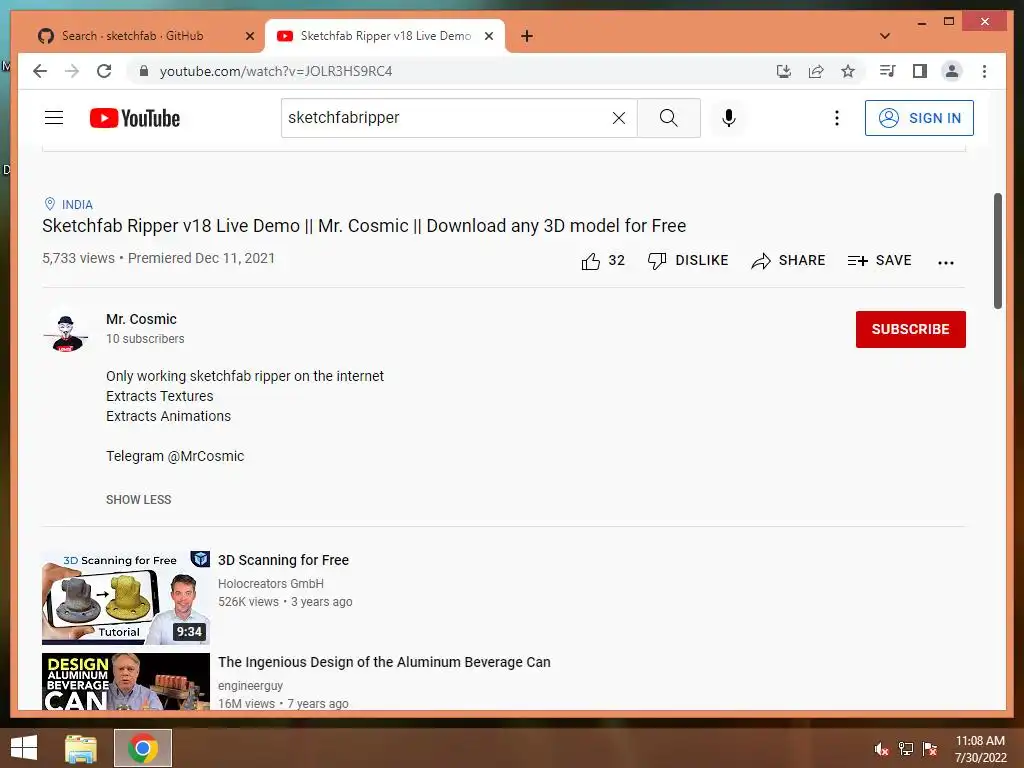1024x768 pixels.
Task: Close the GitHub search tab
Action: click(x=249, y=36)
